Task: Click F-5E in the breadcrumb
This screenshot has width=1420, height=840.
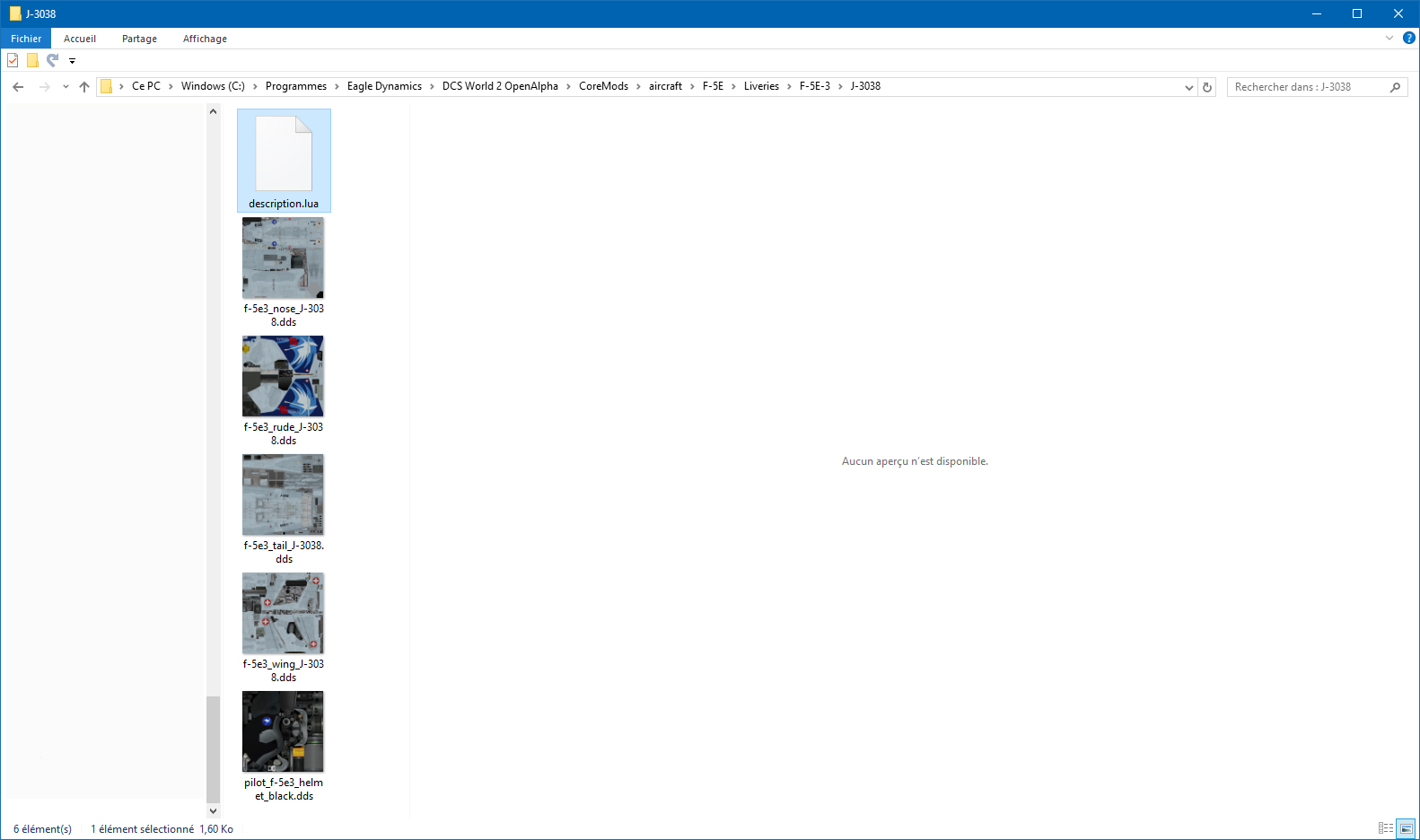Action: pyautogui.click(x=713, y=86)
